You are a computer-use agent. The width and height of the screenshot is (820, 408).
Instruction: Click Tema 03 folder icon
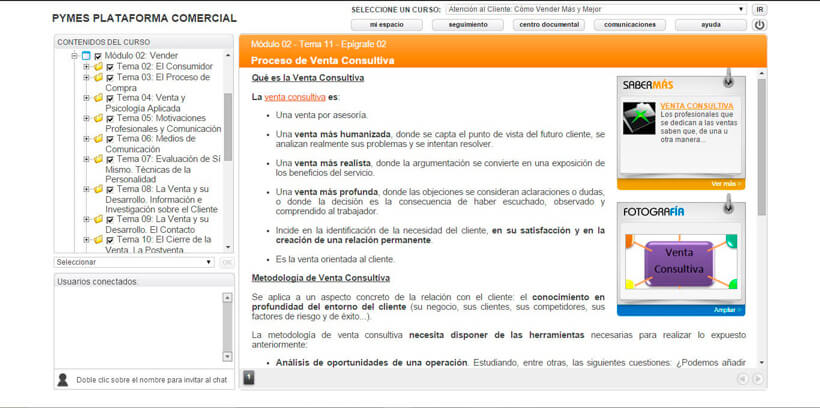pos(98,77)
